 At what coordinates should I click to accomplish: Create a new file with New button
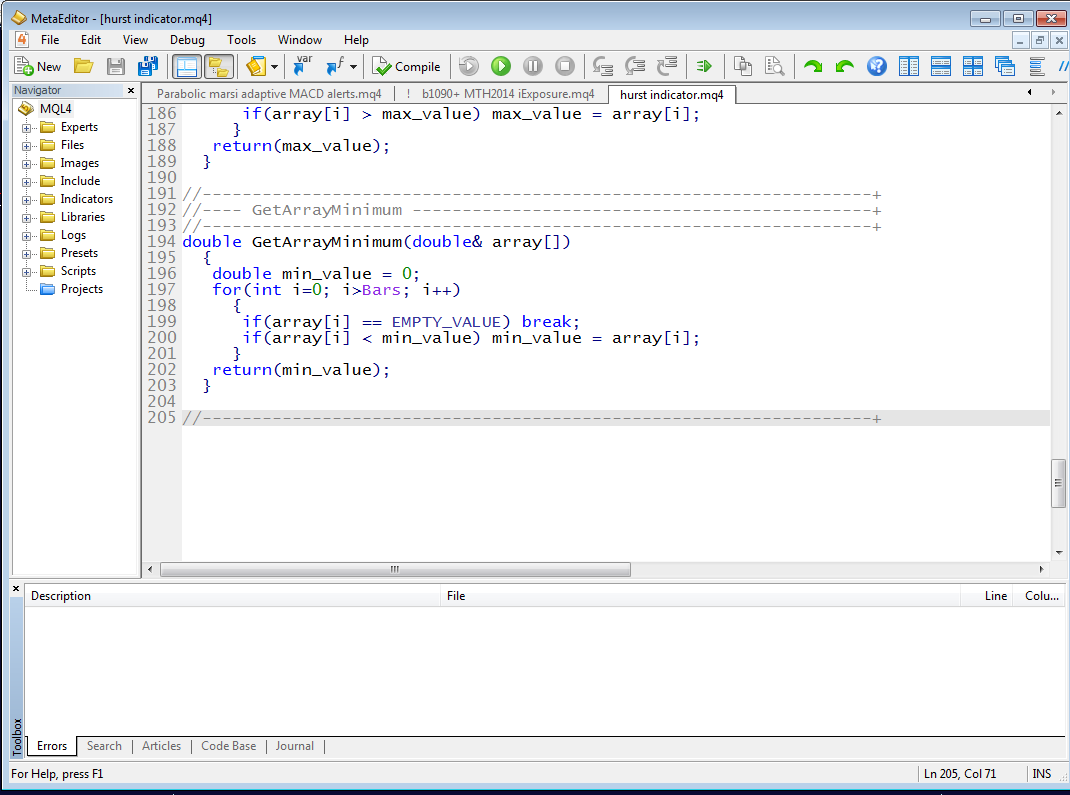point(38,67)
